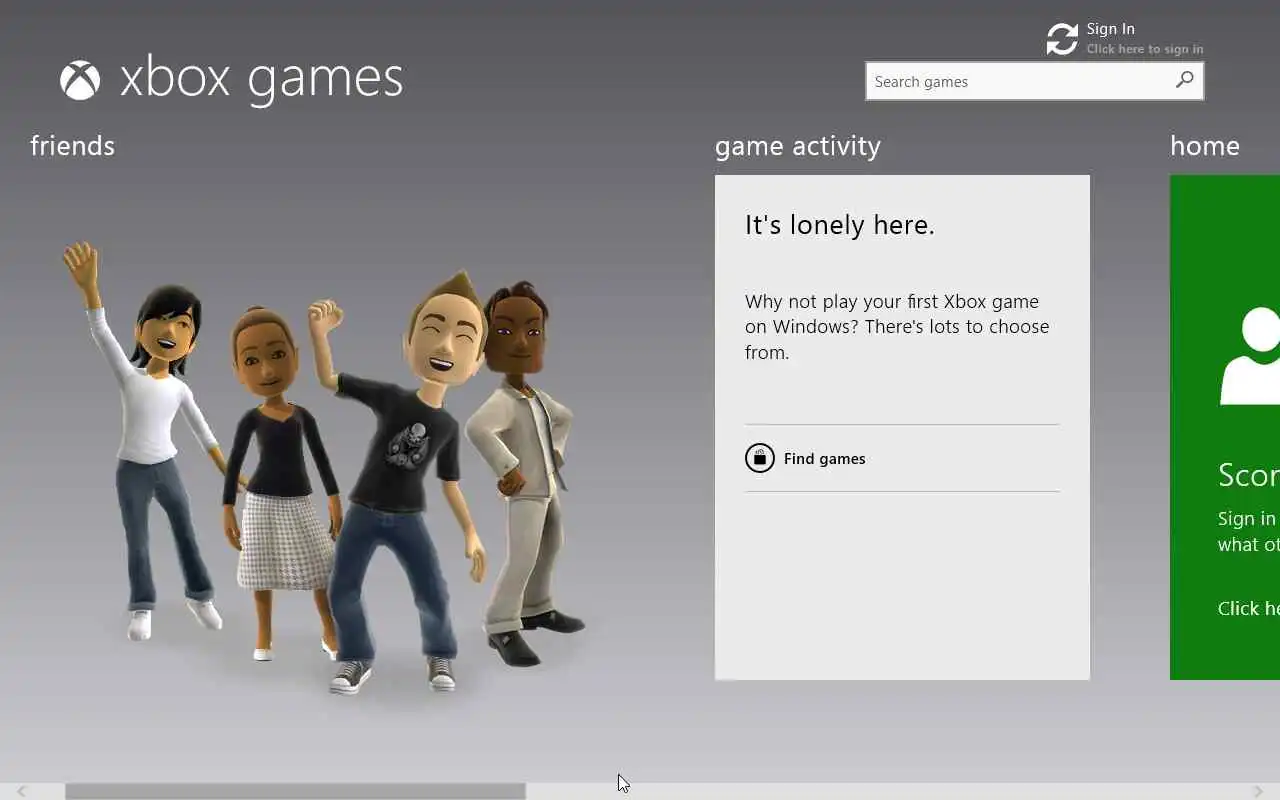
Task: Click the magnifier search icon
Action: point(1185,80)
